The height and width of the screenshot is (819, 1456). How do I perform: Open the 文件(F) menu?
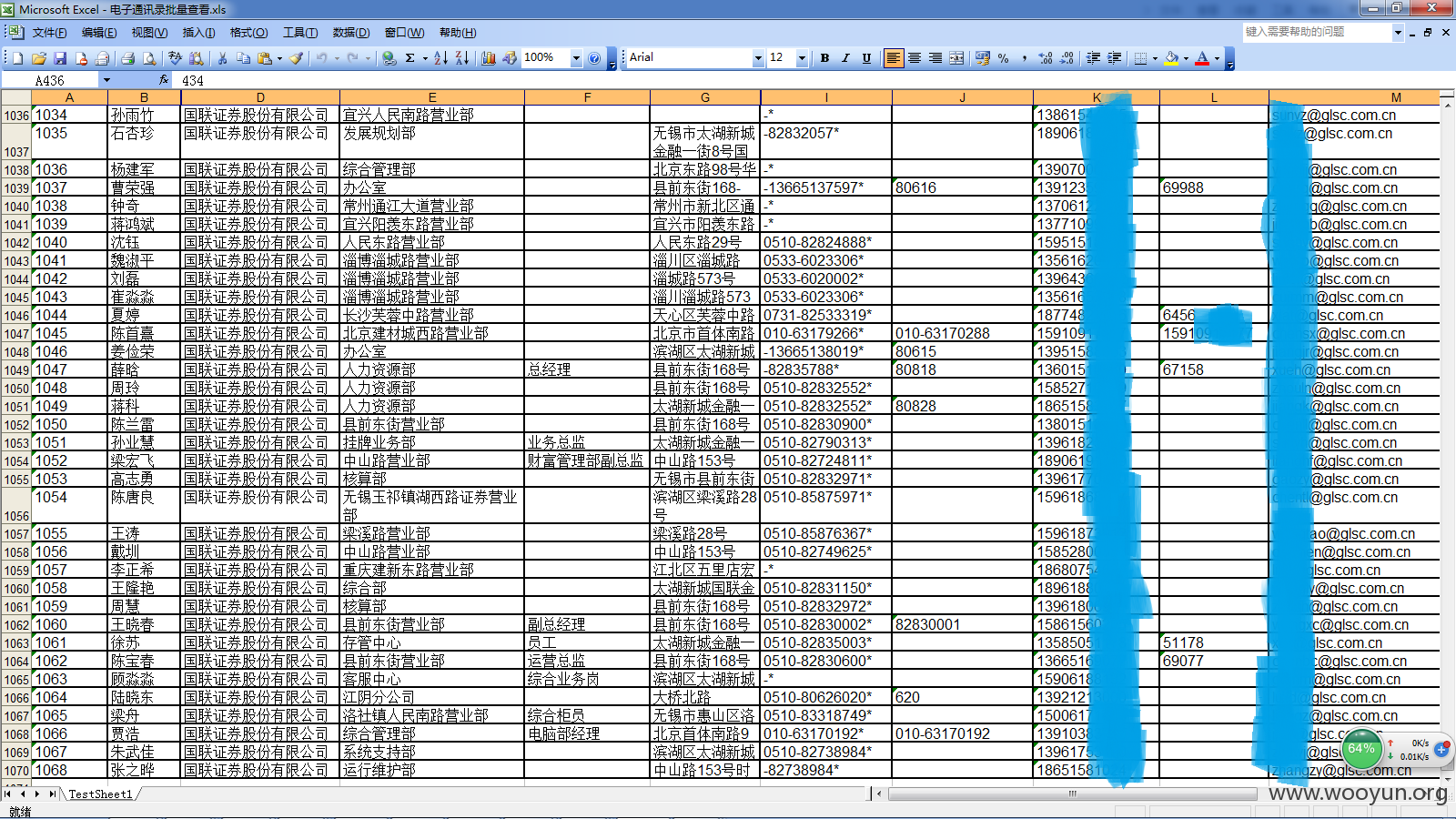tap(49, 33)
